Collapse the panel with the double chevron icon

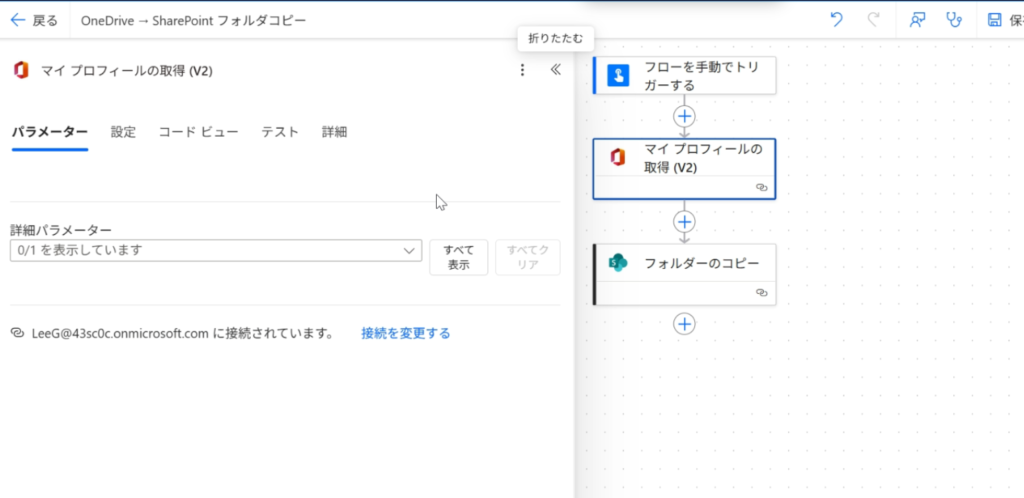556,70
